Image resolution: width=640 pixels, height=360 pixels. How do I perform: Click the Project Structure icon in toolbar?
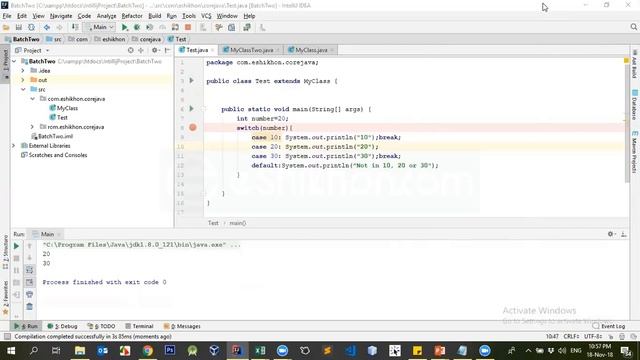(x=231, y=27)
